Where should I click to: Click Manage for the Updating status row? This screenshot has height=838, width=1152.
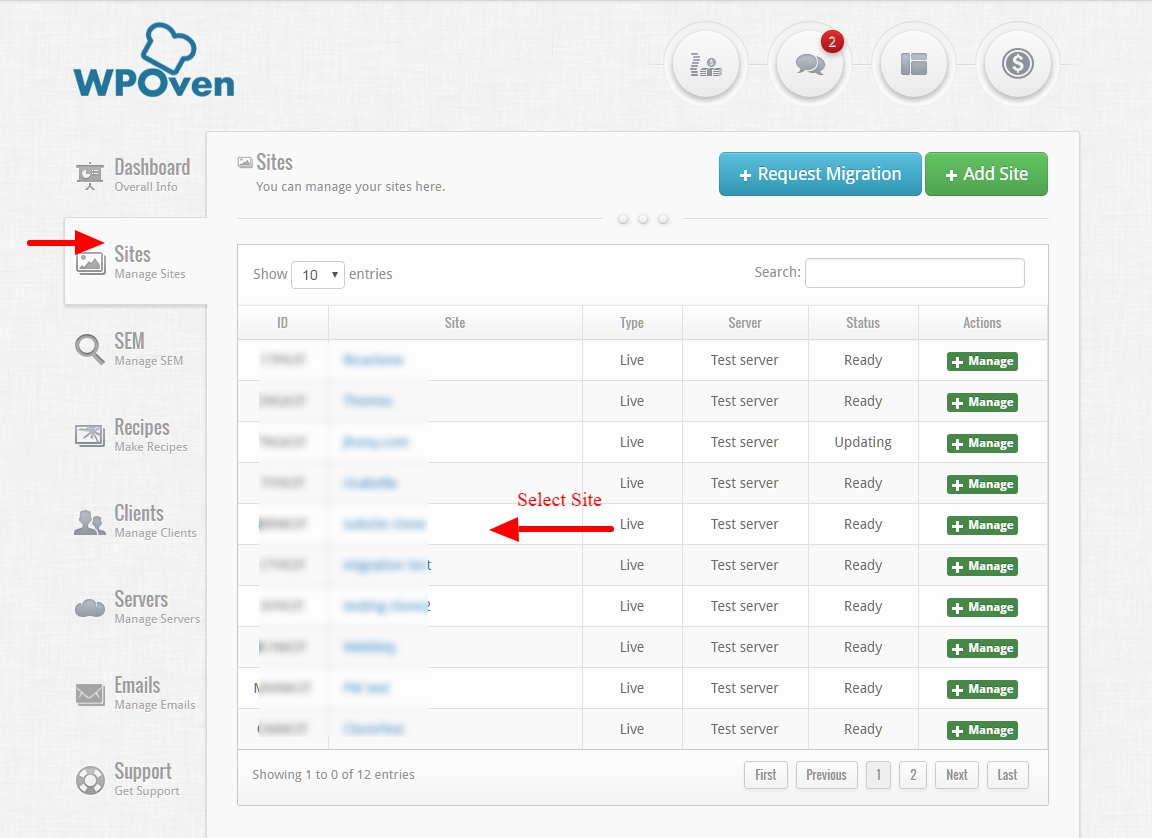(982, 444)
